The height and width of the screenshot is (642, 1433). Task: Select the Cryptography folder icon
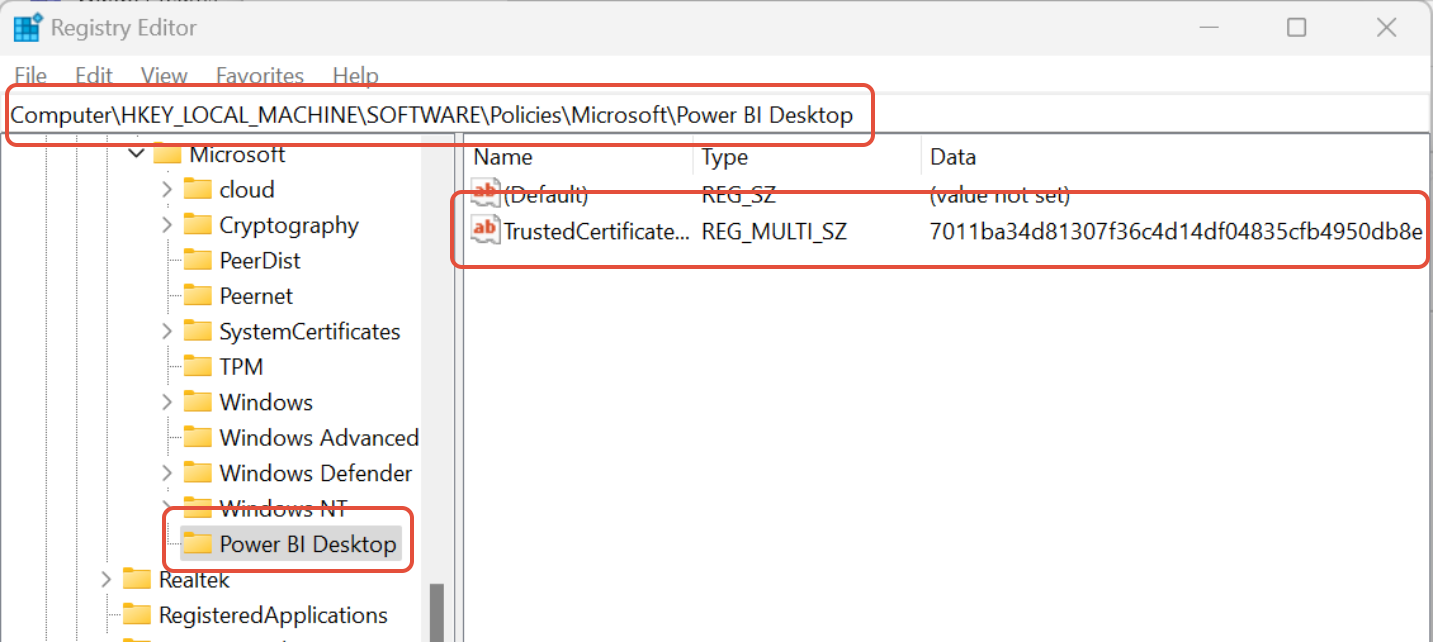[198, 226]
